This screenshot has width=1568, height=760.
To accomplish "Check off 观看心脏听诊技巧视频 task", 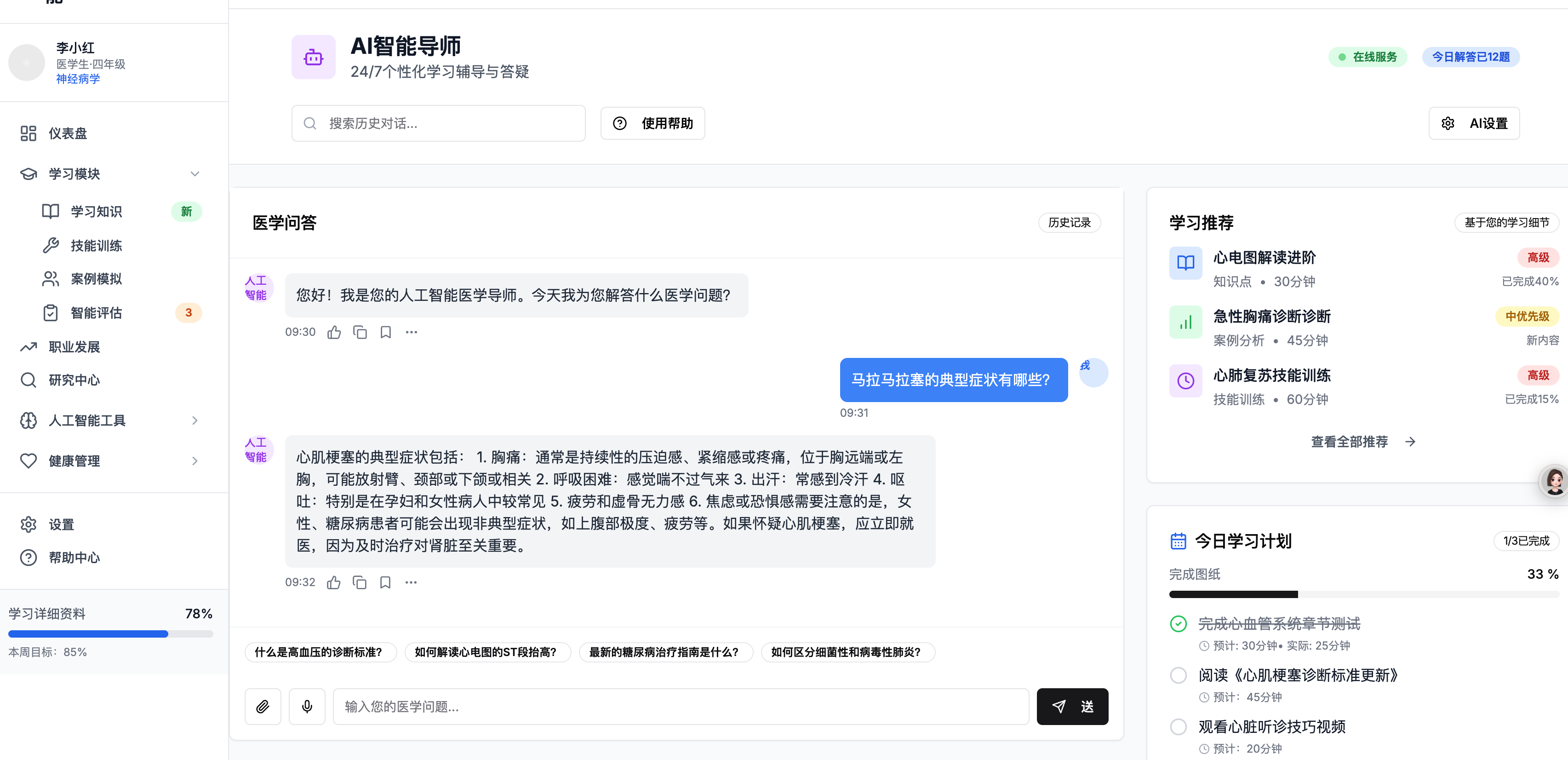I will coord(1179,726).
